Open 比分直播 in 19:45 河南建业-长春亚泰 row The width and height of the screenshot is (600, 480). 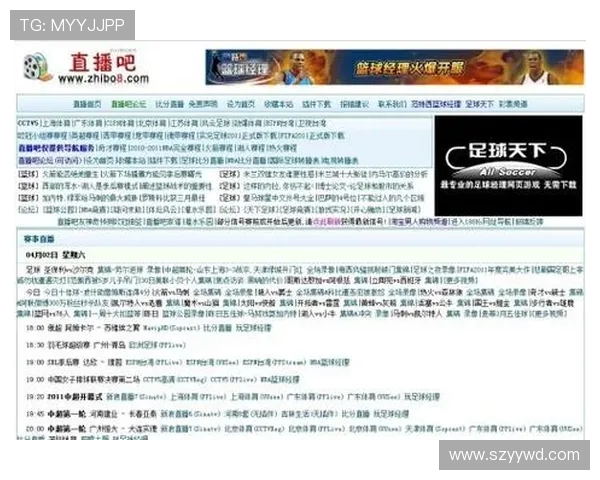click(x=355, y=414)
